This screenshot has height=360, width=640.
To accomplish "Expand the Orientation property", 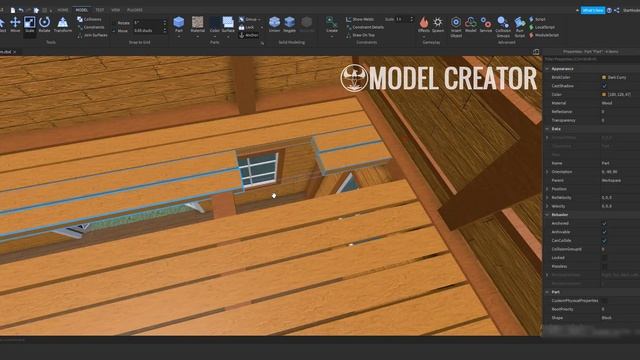I will point(547,171).
